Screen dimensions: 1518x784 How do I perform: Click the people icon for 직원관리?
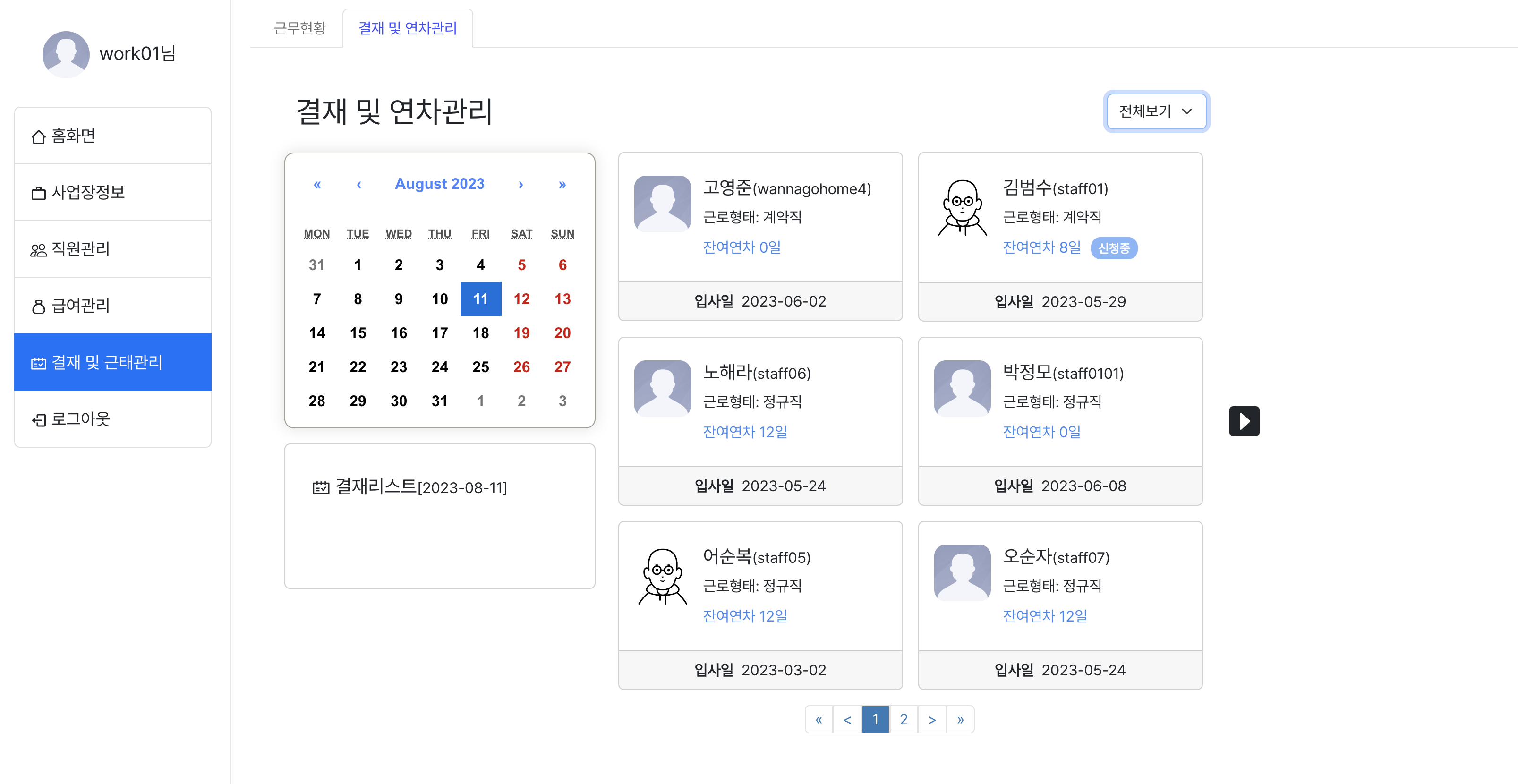pyautogui.click(x=38, y=250)
